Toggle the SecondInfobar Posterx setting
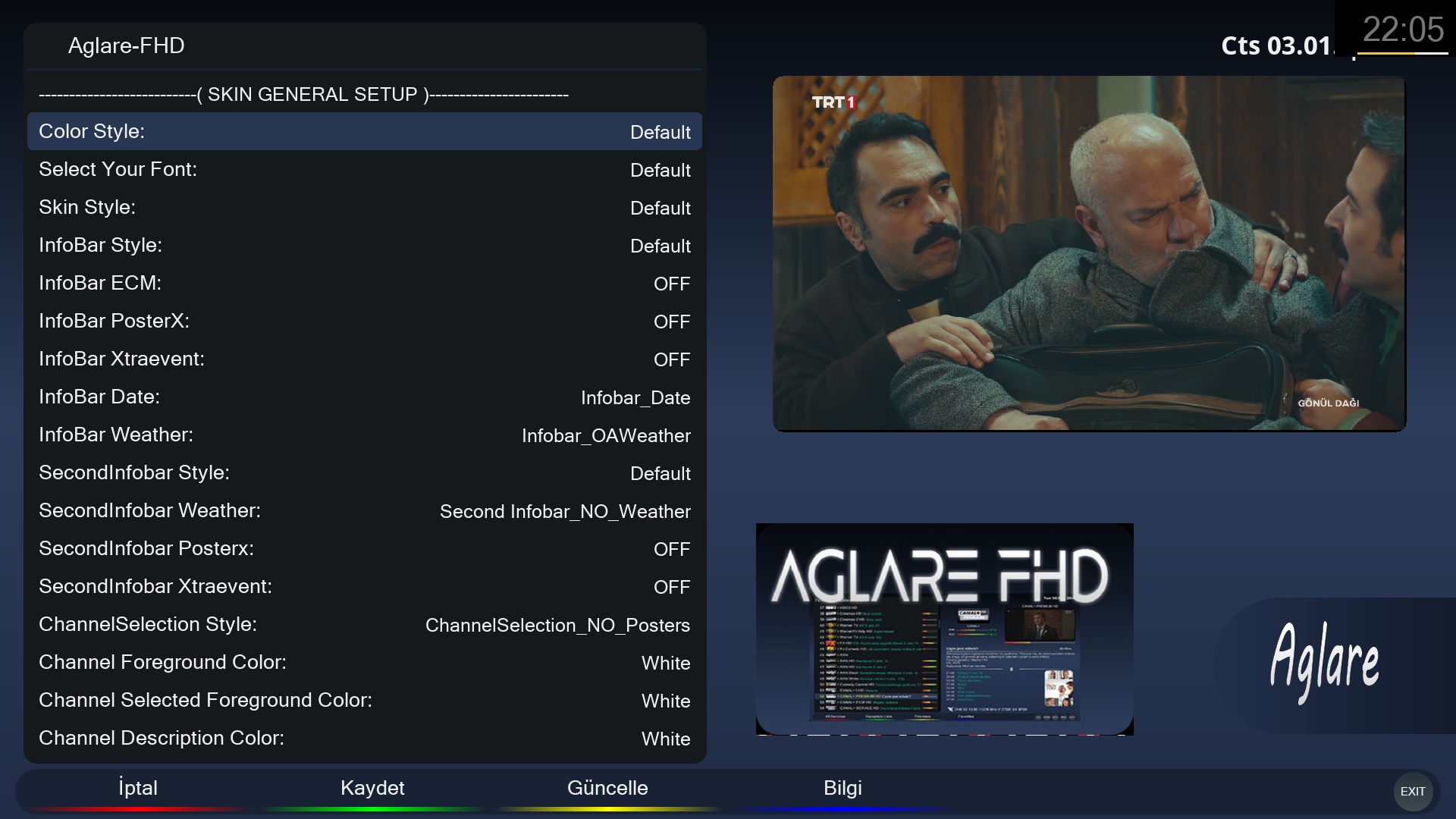The width and height of the screenshot is (1456, 819). pos(365,548)
